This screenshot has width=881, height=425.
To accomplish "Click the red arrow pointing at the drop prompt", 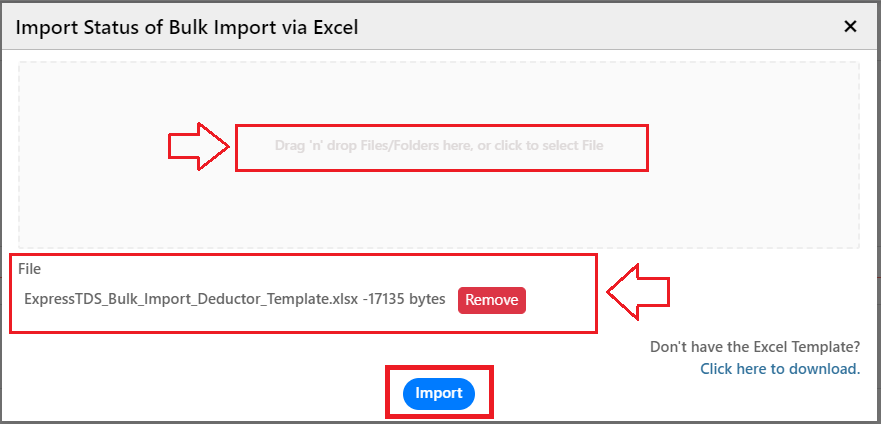I will [199, 147].
